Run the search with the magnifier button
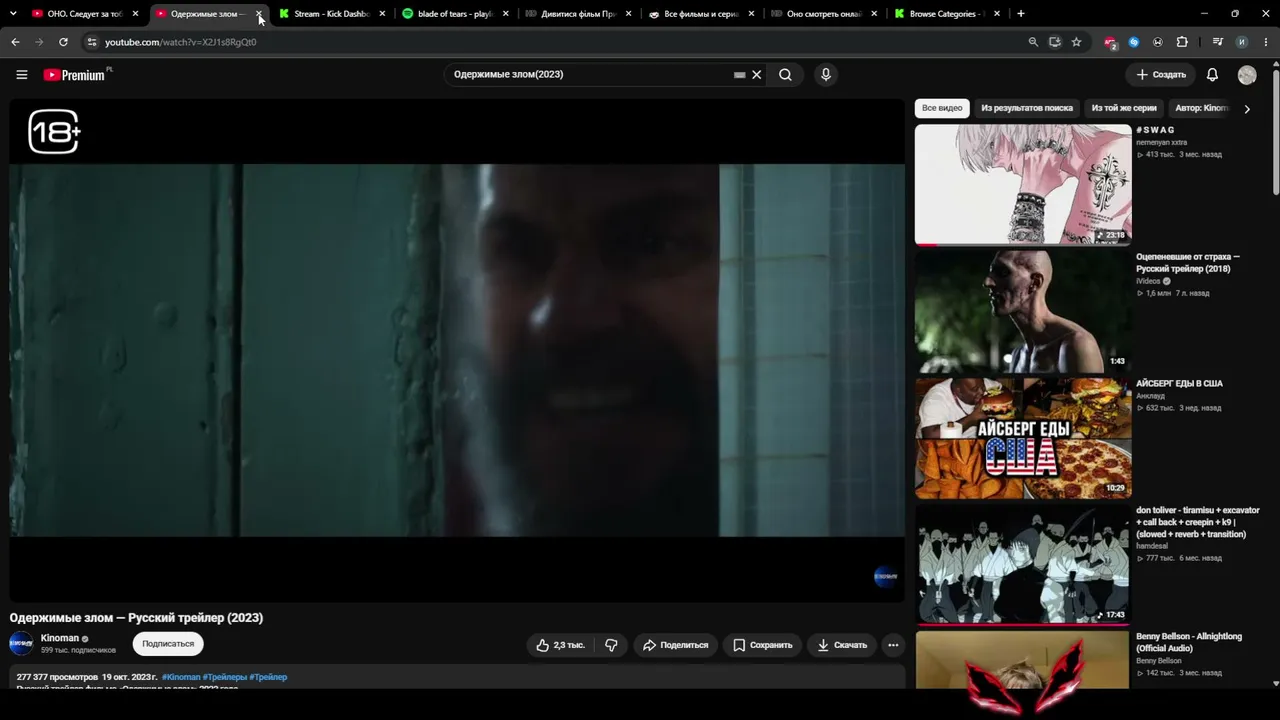The image size is (1280, 720). [x=785, y=75]
